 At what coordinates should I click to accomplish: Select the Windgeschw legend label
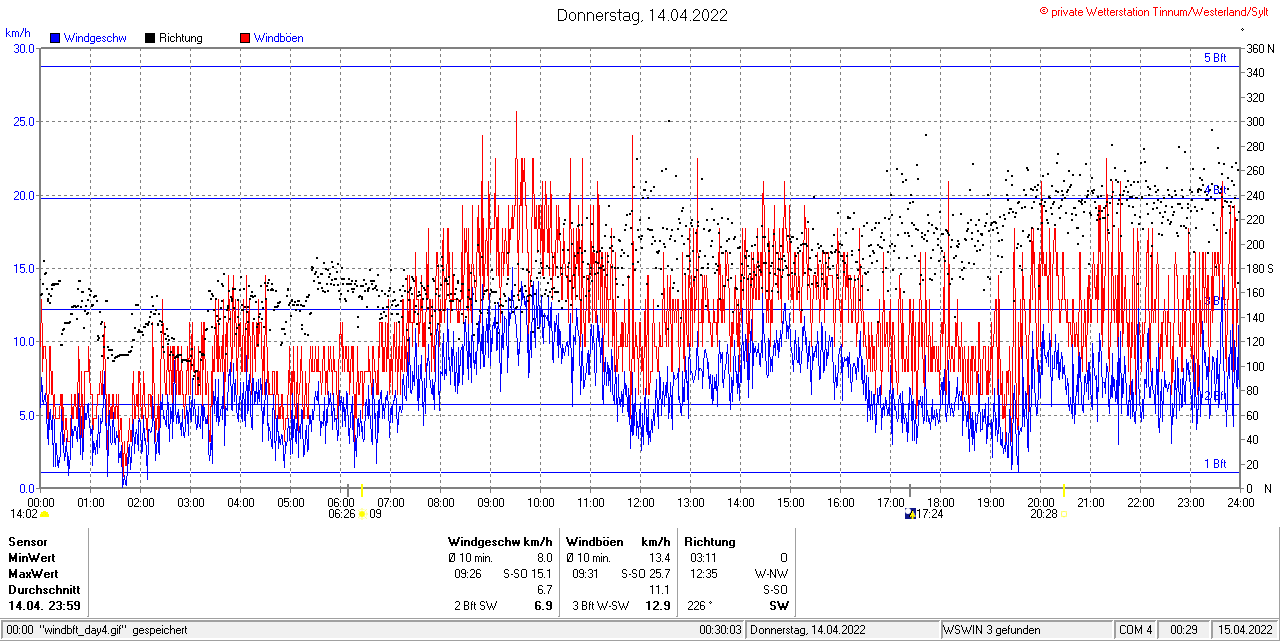pyautogui.click(x=94, y=38)
